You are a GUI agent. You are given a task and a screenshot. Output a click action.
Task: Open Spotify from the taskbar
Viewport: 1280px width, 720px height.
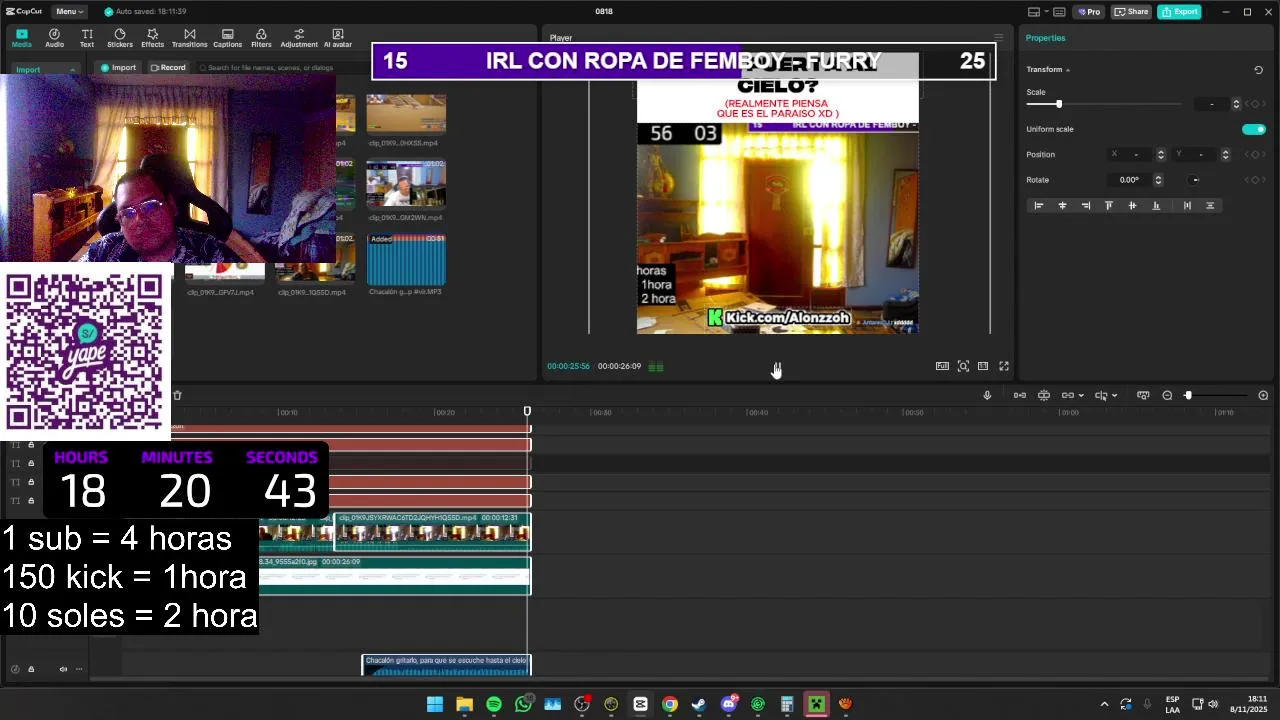pos(494,704)
